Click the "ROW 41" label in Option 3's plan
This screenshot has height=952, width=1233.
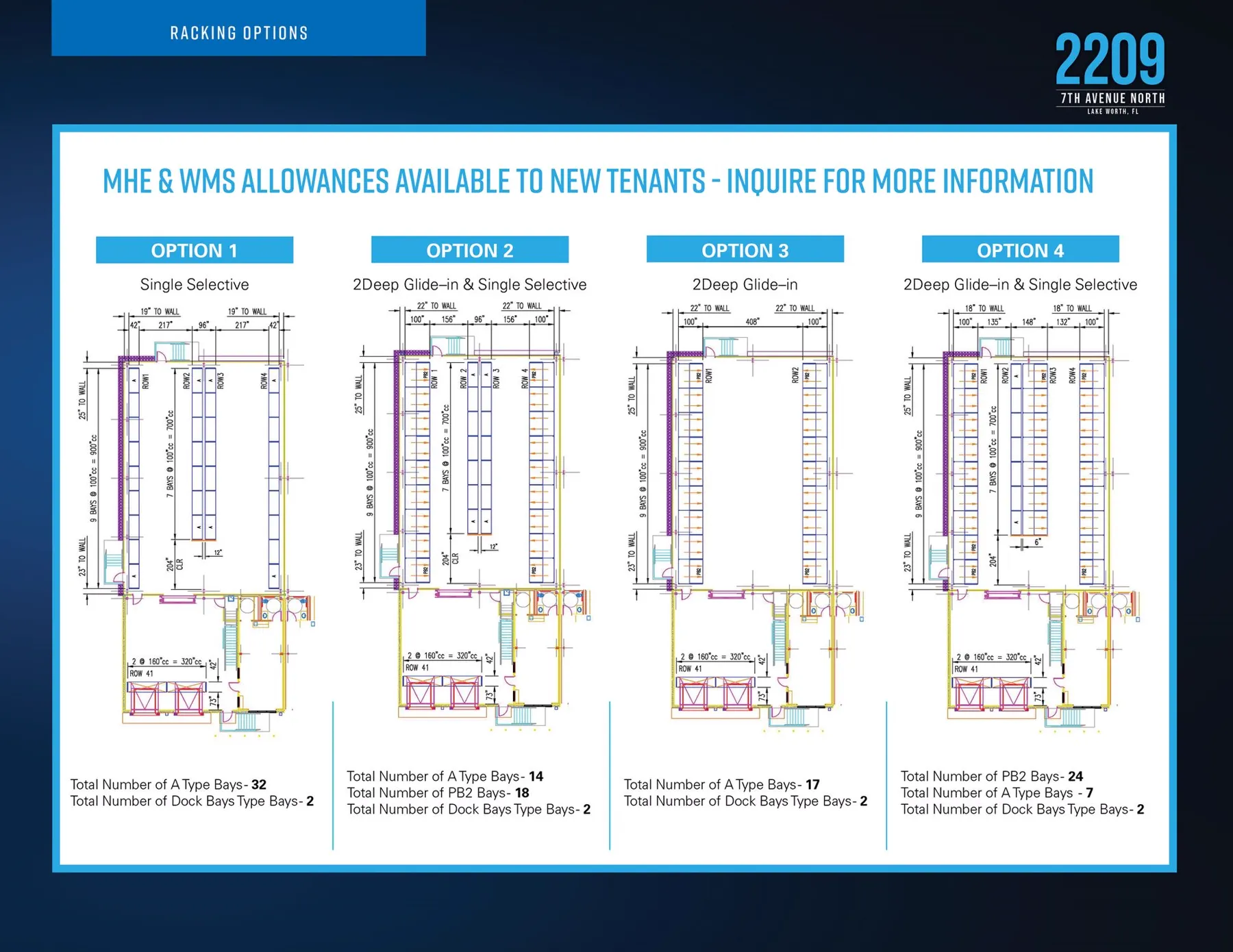pos(690,669)
